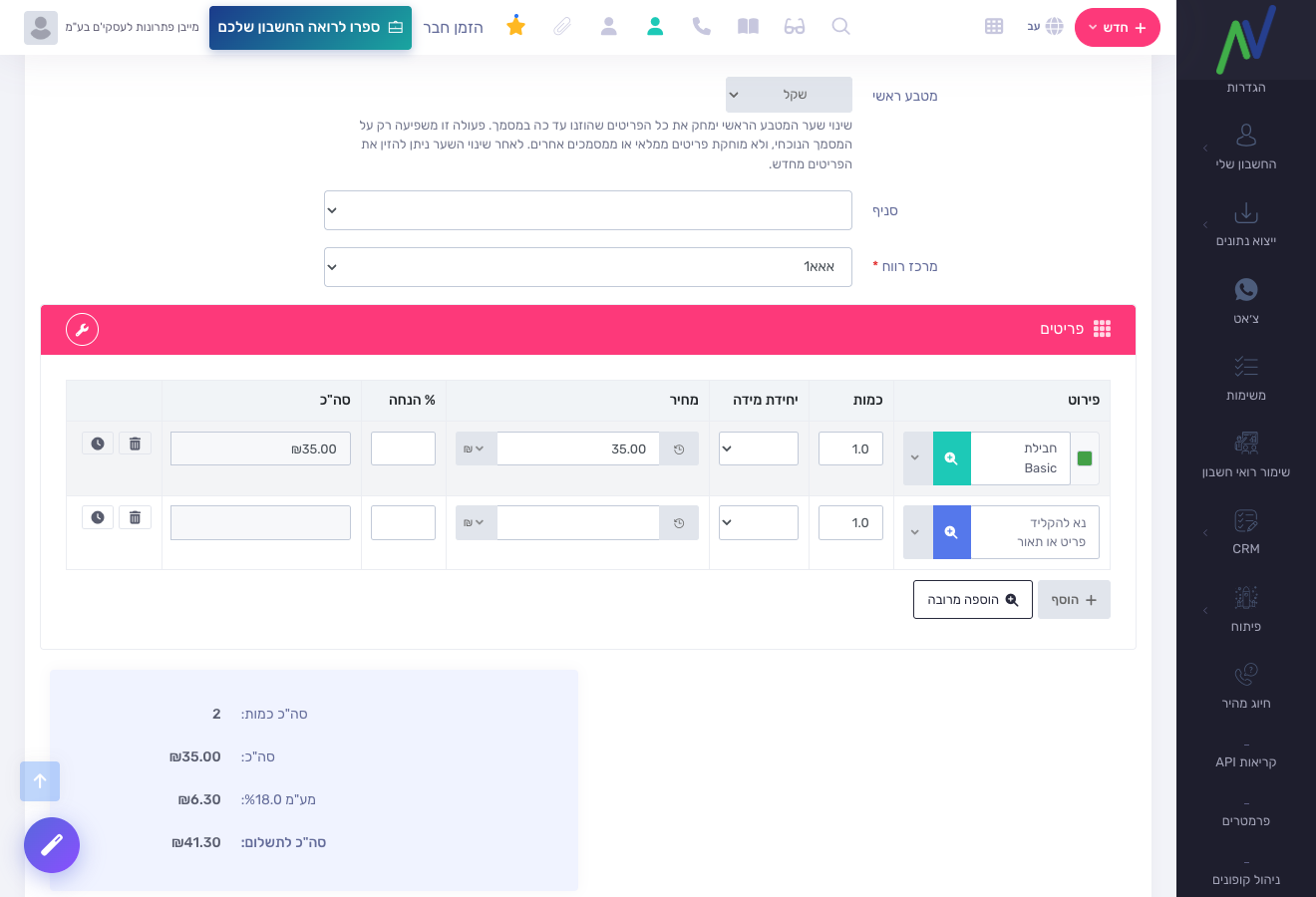Click the חבילת Basic item description
This screenshot has width=1316, height=897.
click(1021, 458)
